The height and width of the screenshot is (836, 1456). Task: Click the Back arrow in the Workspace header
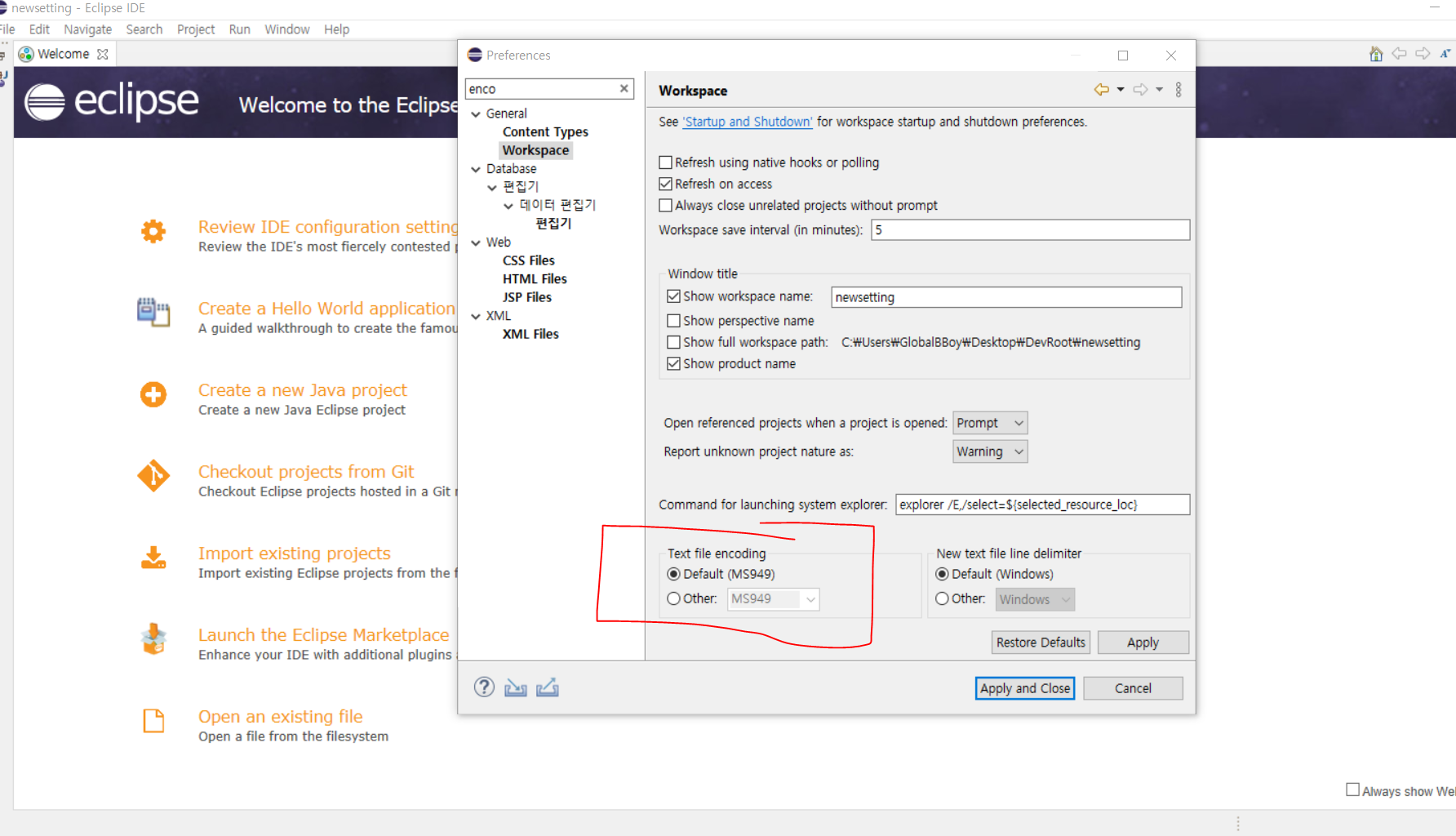(1102, 90)
